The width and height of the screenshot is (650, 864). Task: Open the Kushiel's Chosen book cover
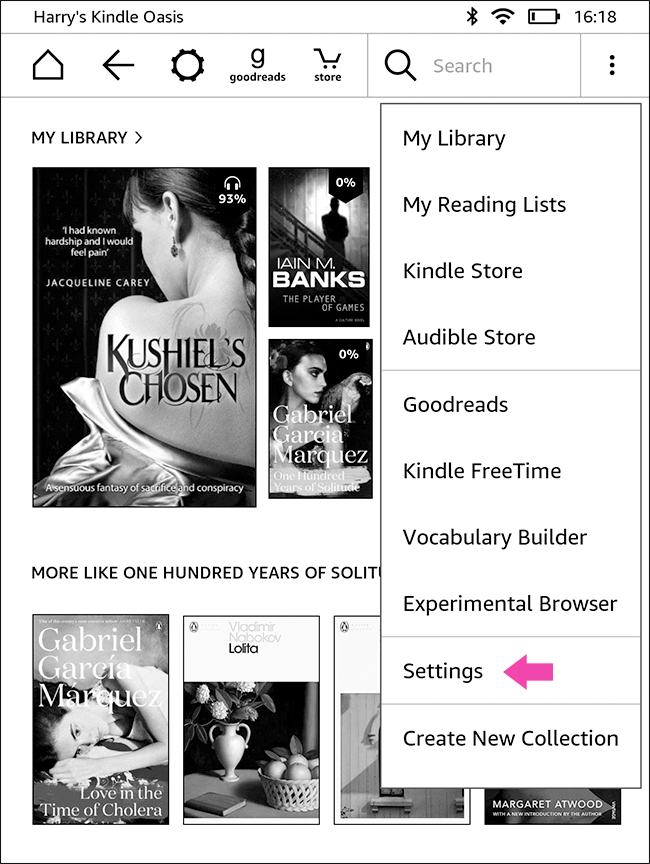click(144, 337)
